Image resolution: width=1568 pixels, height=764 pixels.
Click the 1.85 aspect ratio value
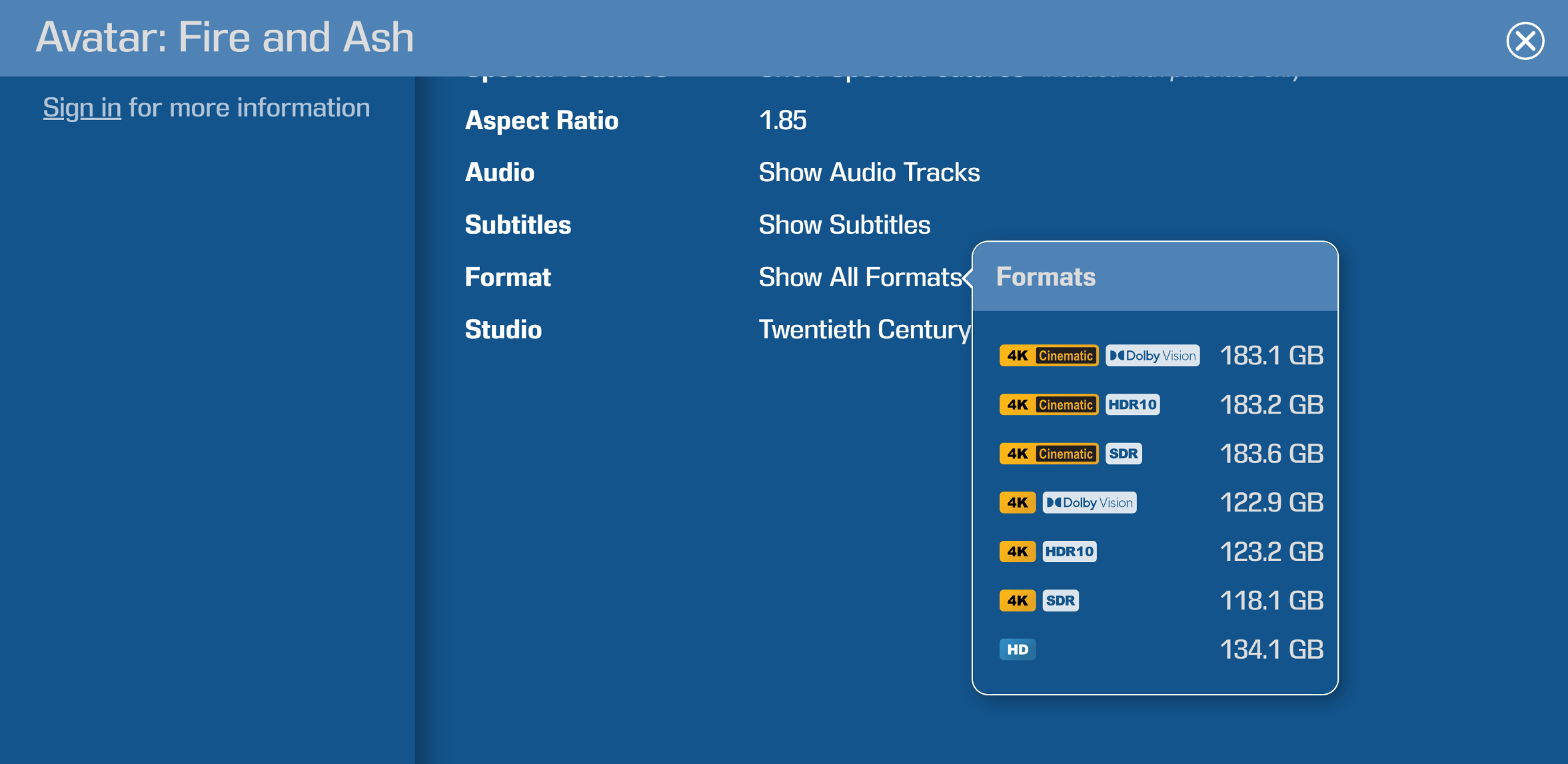click(x=783, y=121)
